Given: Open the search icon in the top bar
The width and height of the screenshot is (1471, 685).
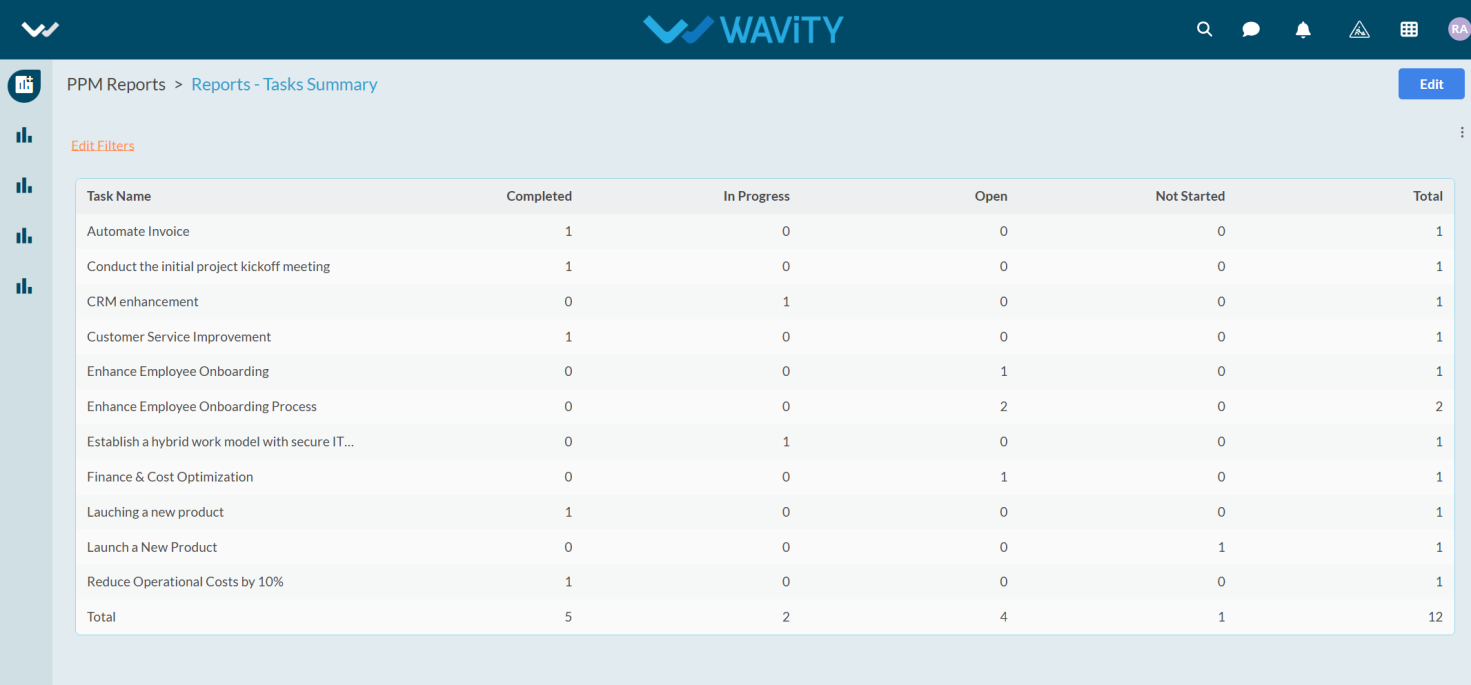Looking at the screenshot, I should [x=1204, y=29].
